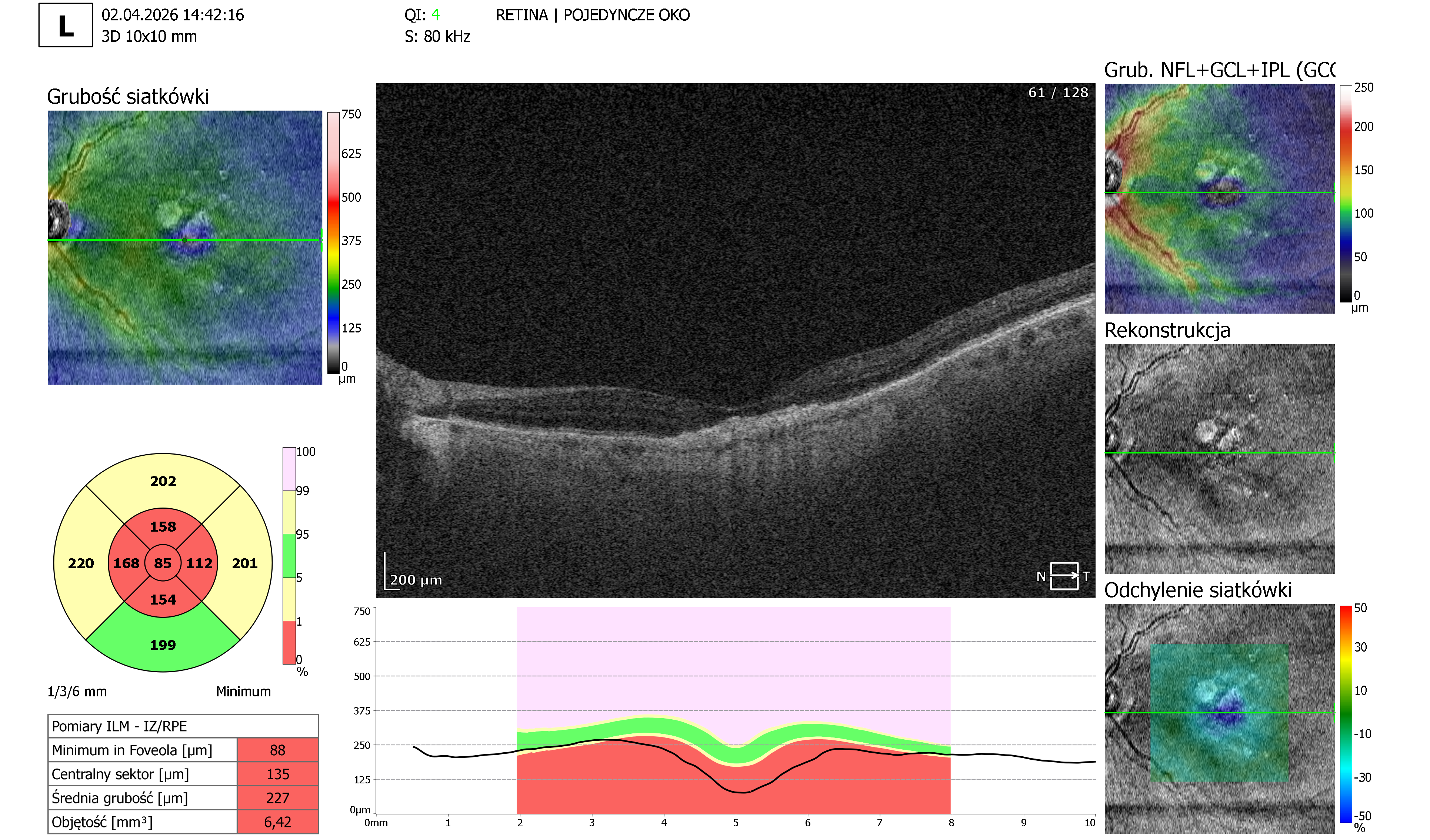
Task: Click the green scan line foveal marker on thickness map
Action: pyautogui.click(x=184, y=241)
